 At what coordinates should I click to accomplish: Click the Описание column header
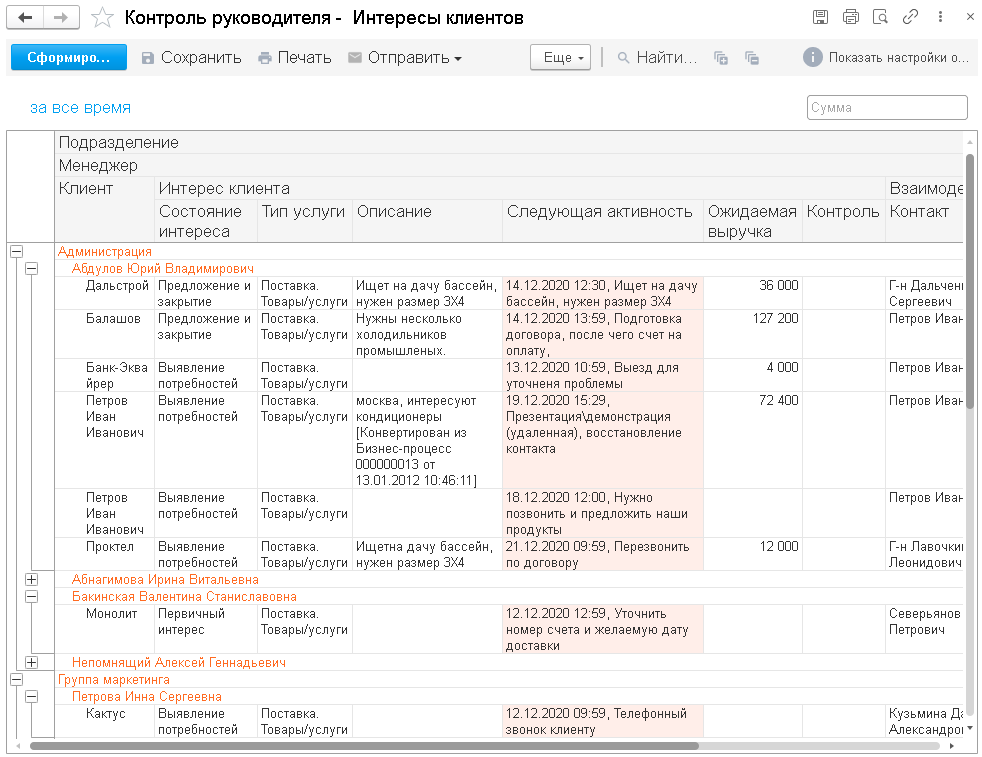[427, 221]
